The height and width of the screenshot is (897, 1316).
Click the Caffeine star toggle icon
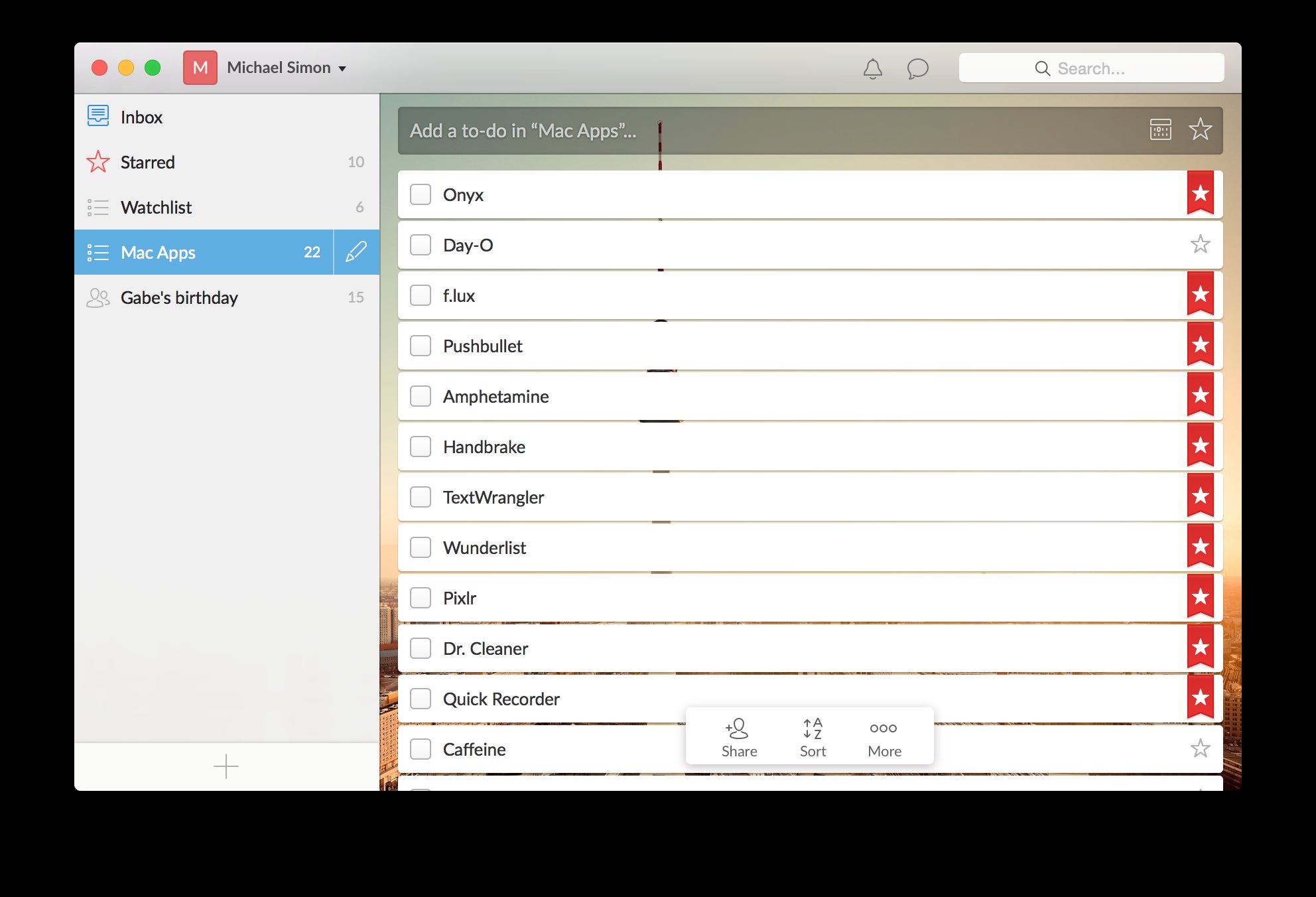1200,749
